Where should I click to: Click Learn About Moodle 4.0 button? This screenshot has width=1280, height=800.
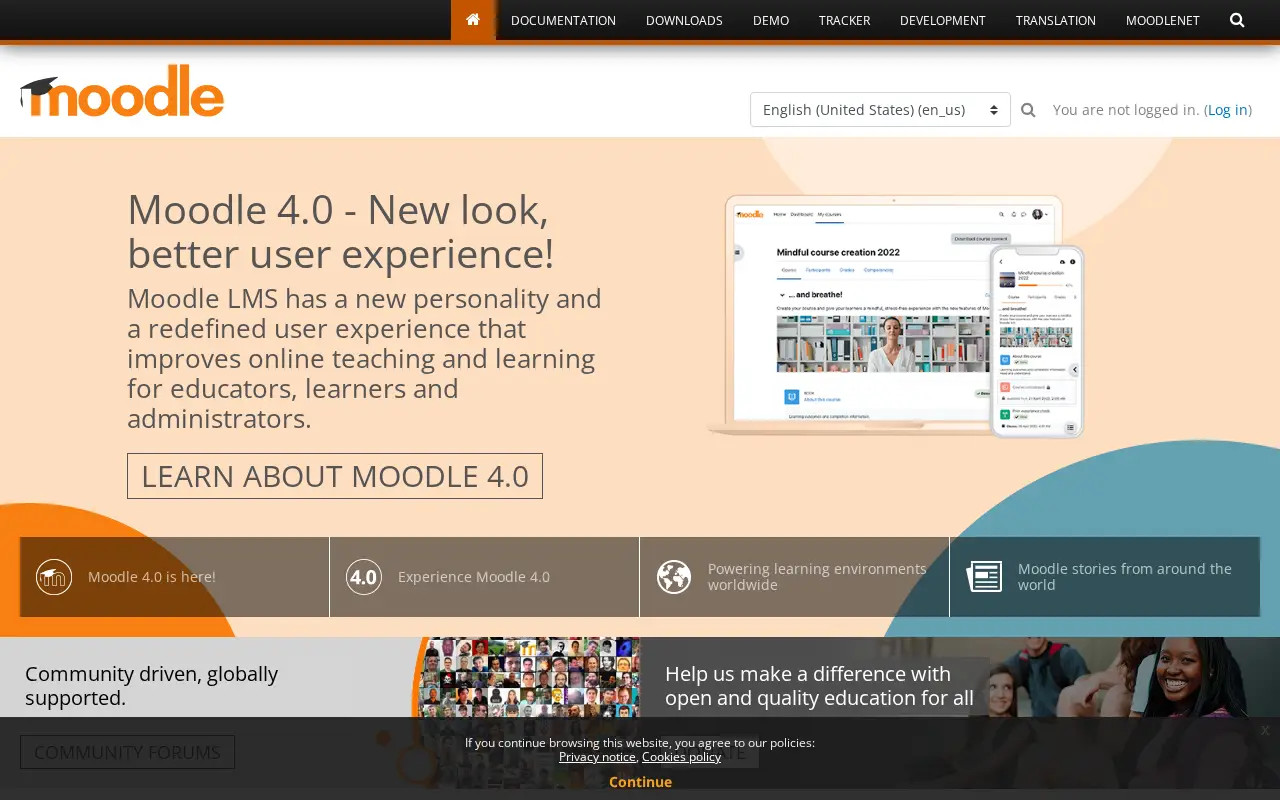point(335,476)
